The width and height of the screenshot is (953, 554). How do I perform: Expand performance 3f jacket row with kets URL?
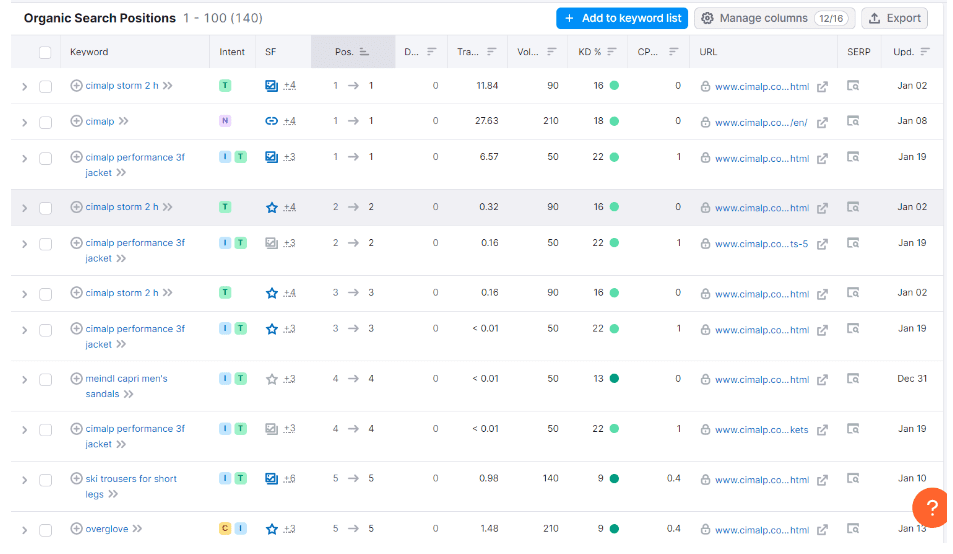click(24, 430)
